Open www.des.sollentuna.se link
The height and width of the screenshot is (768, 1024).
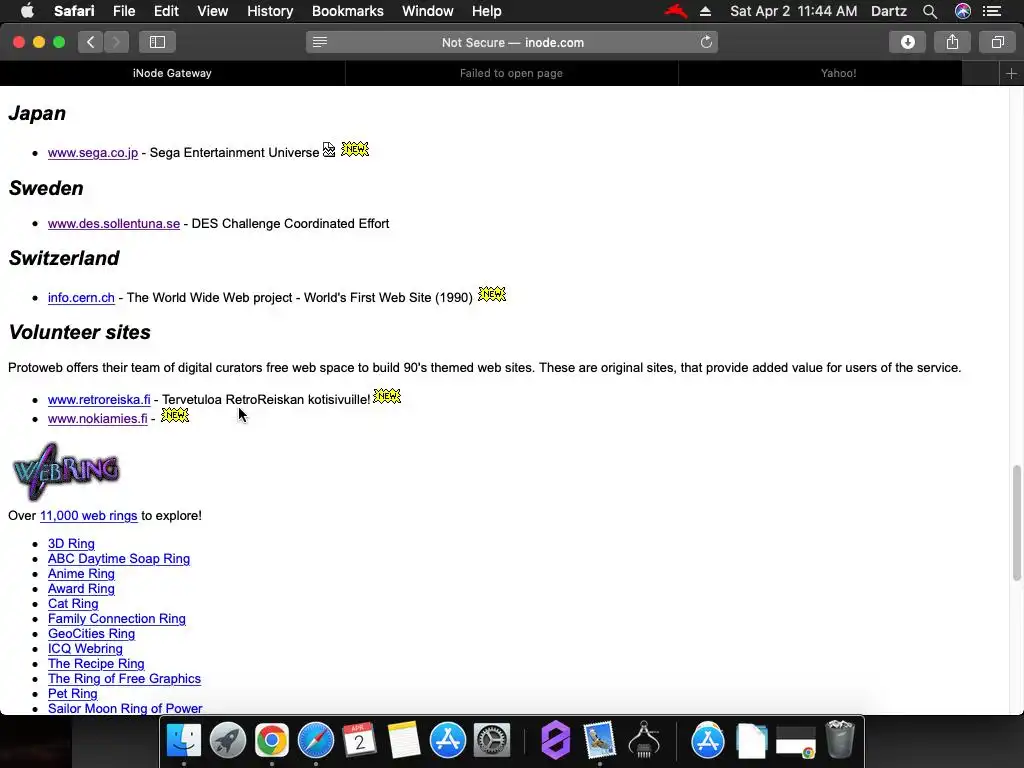pyautogui.click(x=114, y=224)
